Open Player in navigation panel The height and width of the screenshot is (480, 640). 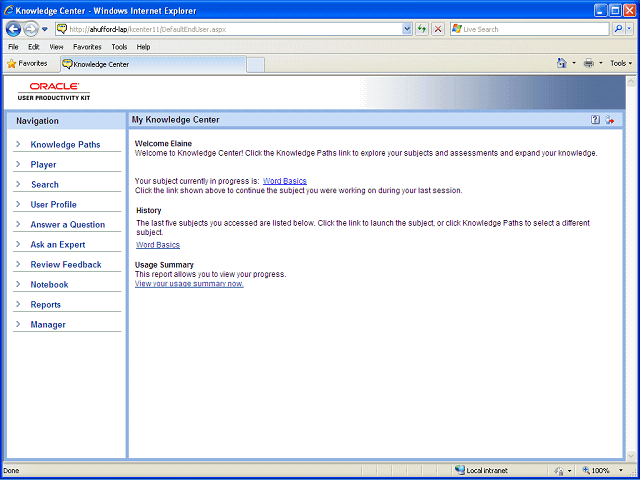[43, 164]
